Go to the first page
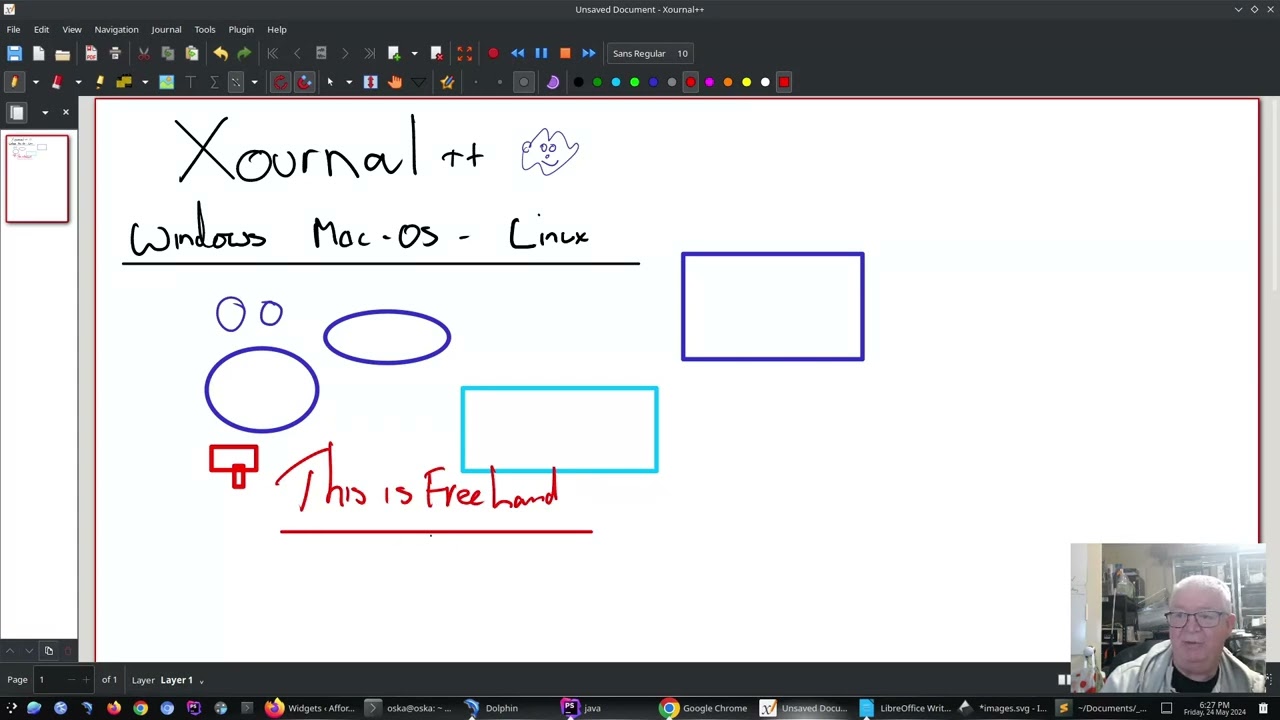 click(x=272, y=53)
